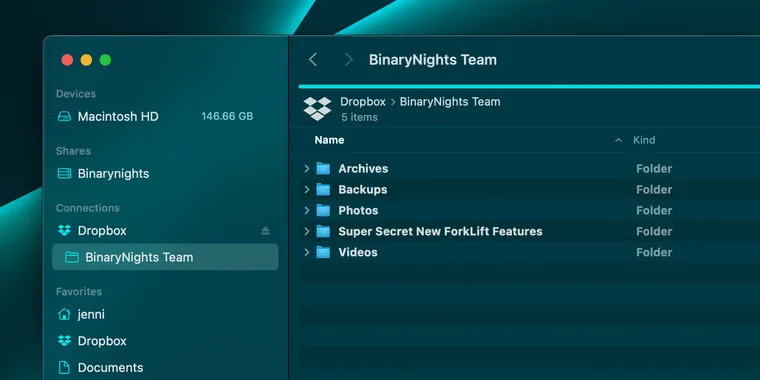This screenshot has width=760, height=380.
Task: Click the green full-screen window button
Action: [x=105, y=60]
